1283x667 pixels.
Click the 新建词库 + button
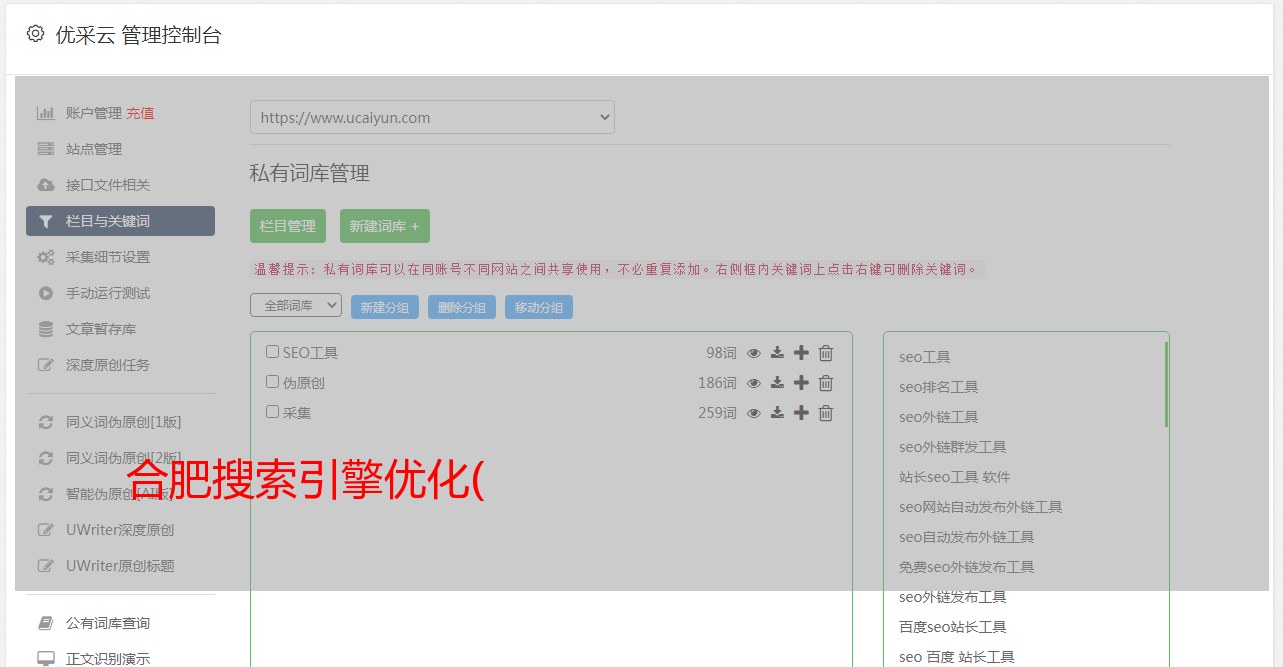[385, 226]
